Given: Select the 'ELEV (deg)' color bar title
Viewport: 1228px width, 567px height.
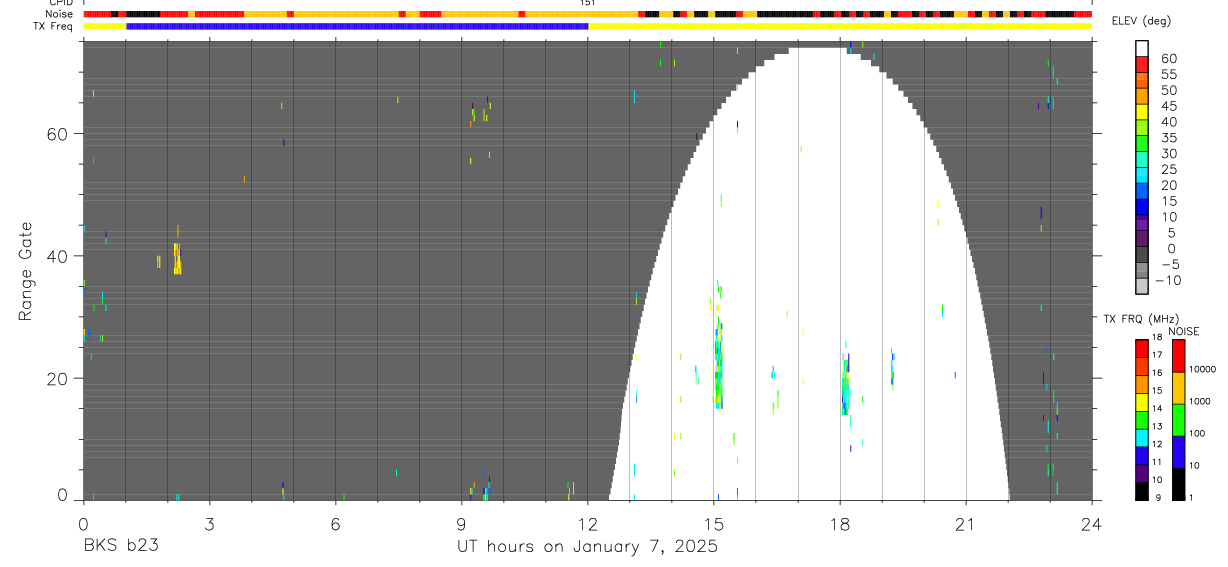Looking at the screenshot, I should [1141, 21].
